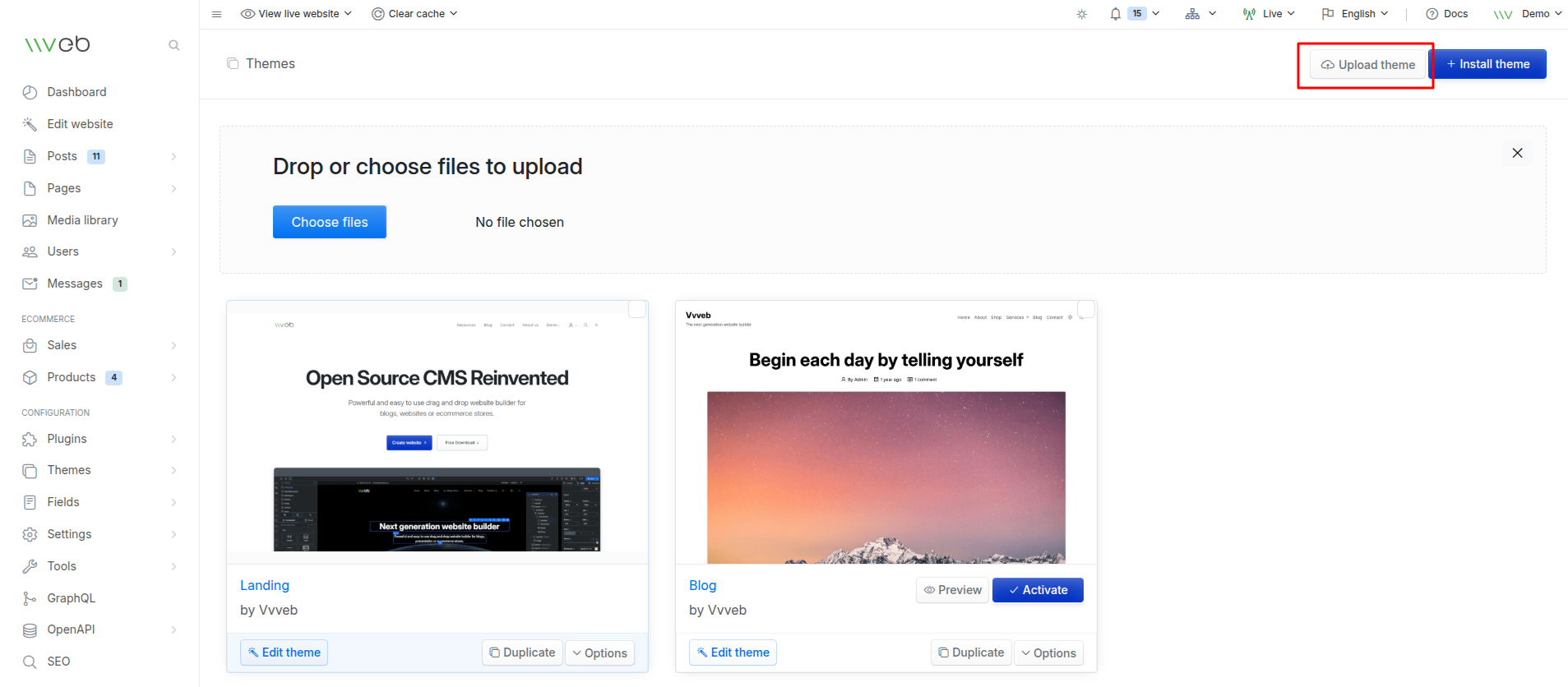Click the sidebar search magnifier icon
Screen dimensions: 1568x687
[x=173, y=45]
